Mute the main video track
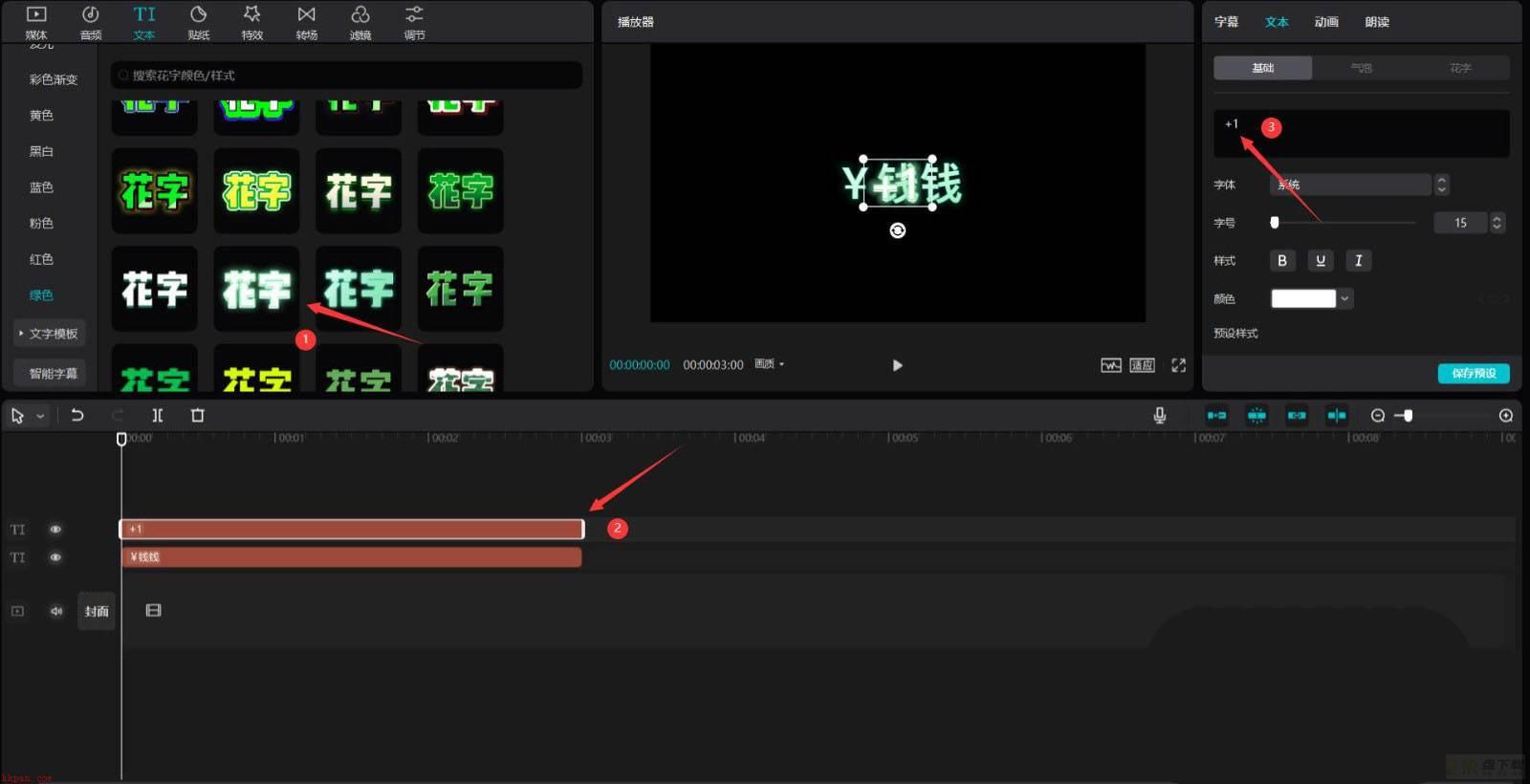This screenshot has height=784, width=1530. coord(56,611)
